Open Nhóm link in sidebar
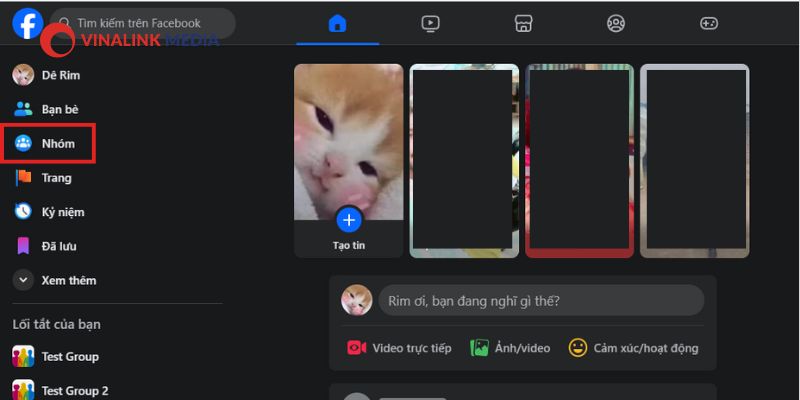 (58, 144)
